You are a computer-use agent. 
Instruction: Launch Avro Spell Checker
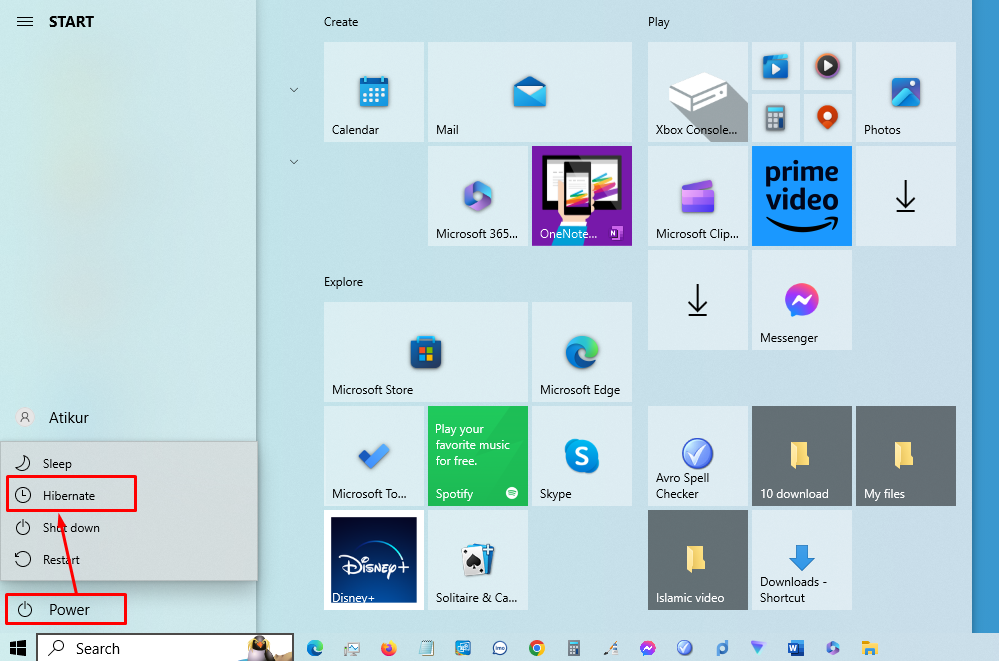(697, 456)
